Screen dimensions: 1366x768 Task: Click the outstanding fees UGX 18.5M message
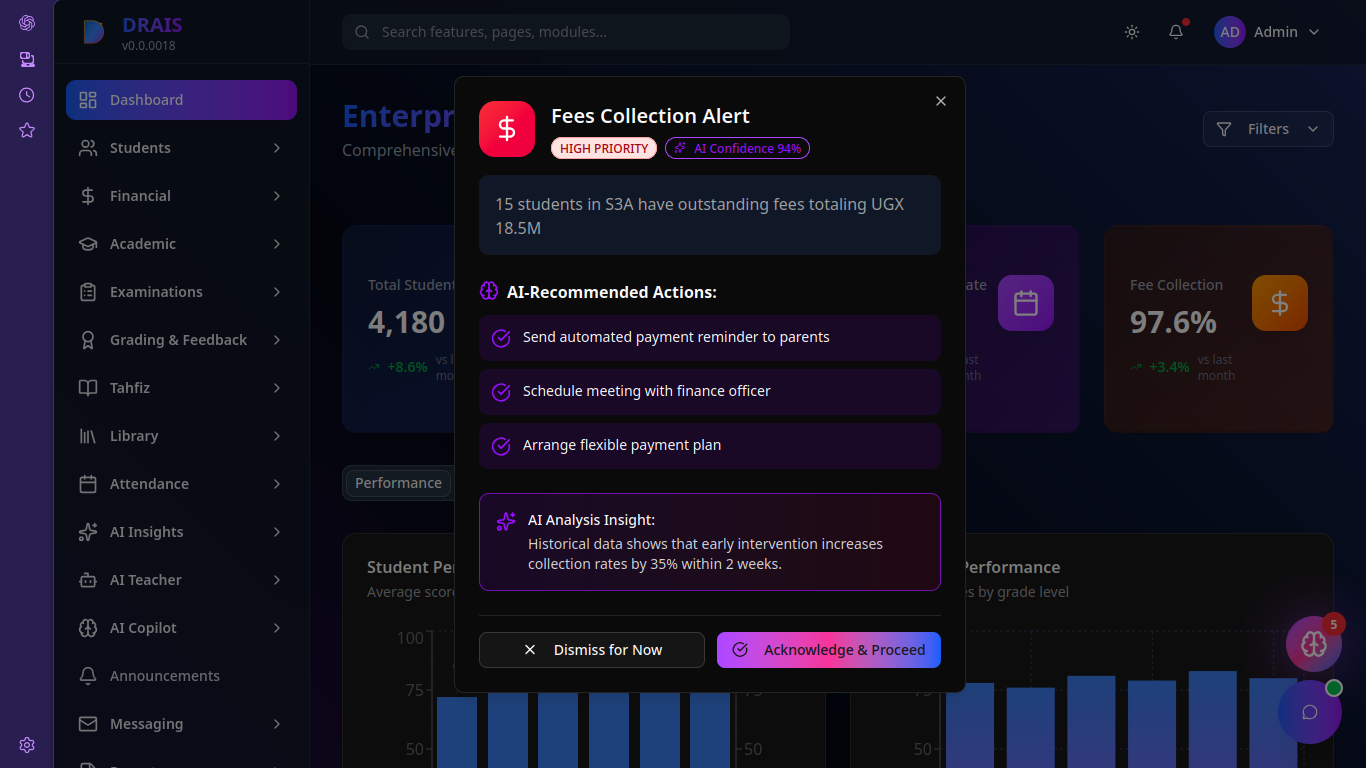point(710,216)
